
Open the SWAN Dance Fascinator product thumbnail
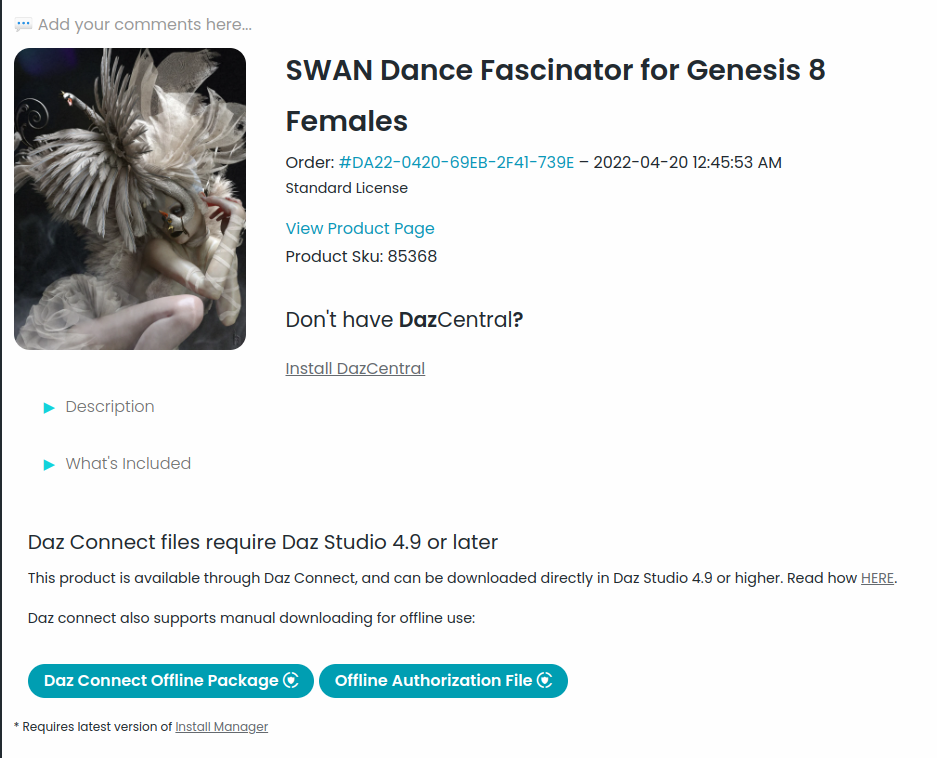[x=130, y=199]
